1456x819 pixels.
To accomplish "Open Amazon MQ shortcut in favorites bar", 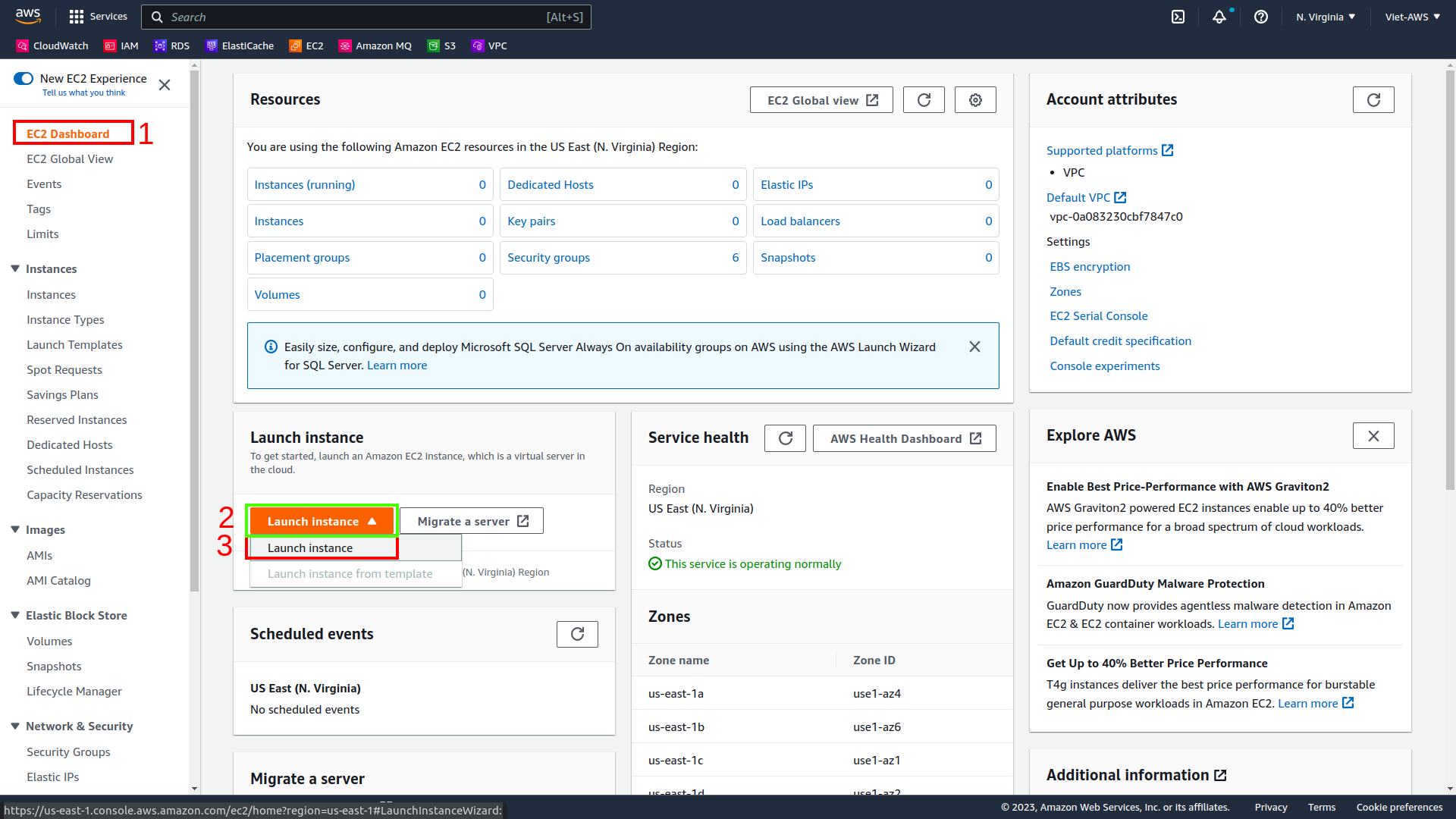I will tap(375, 45).
